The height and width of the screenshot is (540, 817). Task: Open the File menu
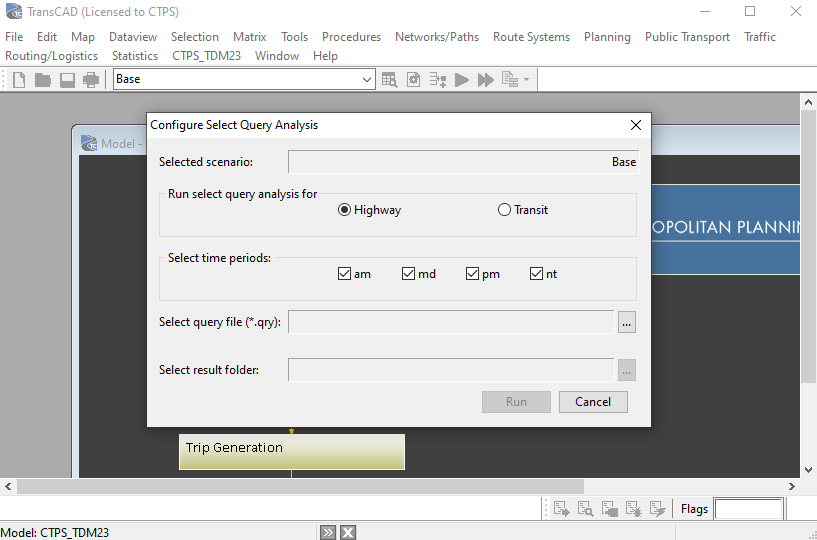pos(14,37)
